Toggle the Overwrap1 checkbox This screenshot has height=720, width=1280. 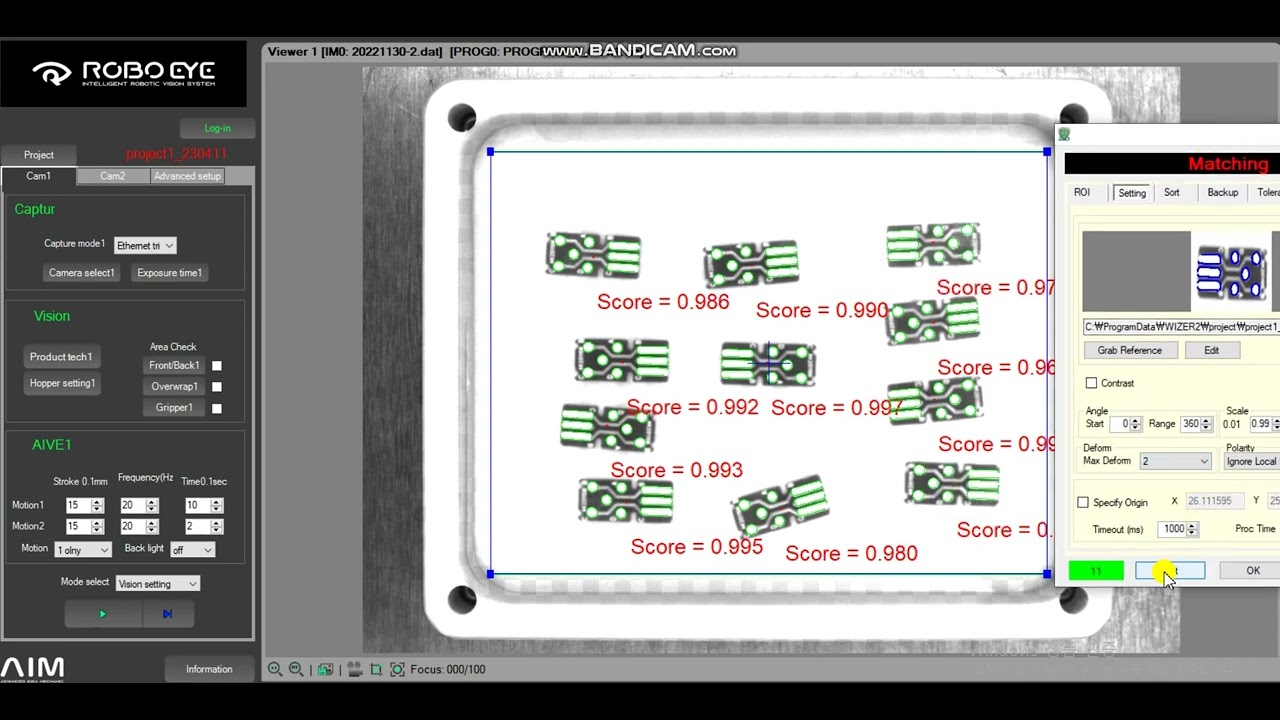[217, 387]
